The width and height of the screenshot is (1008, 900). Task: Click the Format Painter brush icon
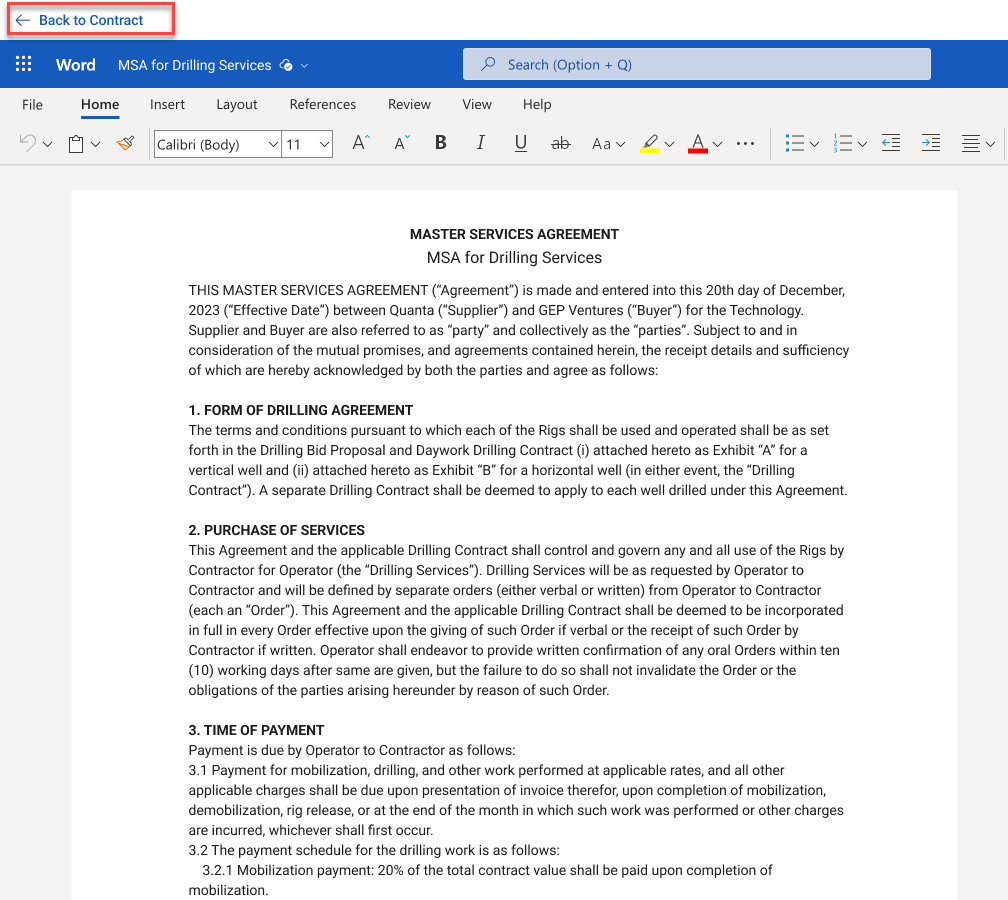pos(125,144)
